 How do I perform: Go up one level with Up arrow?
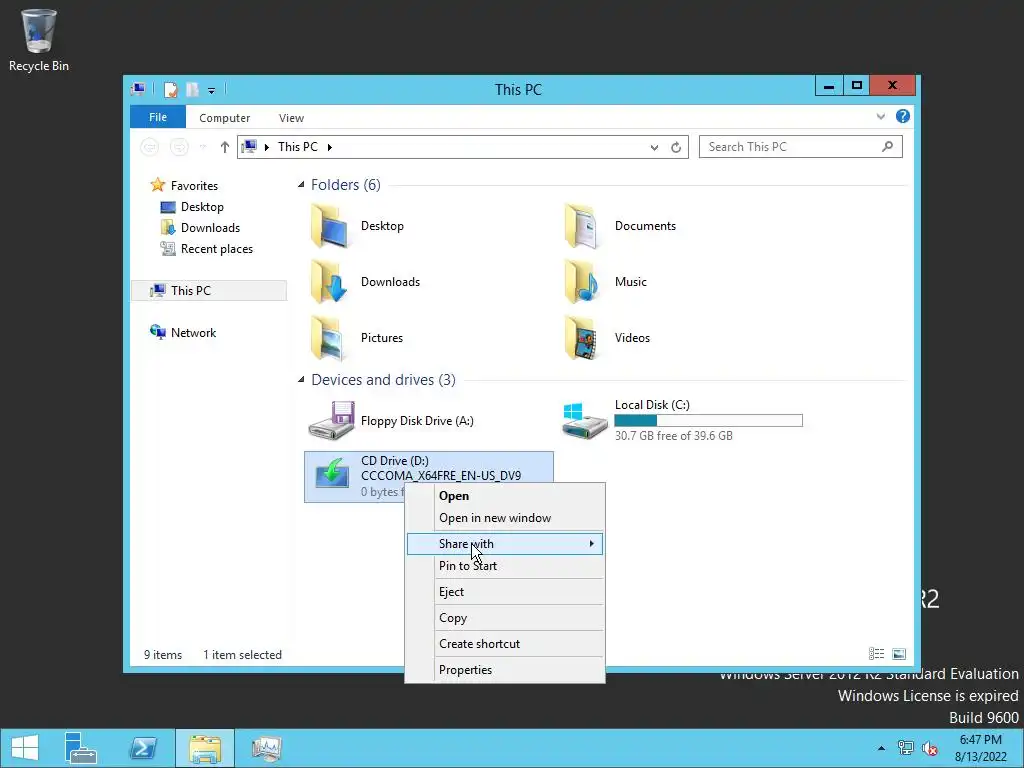coord(225,147)
